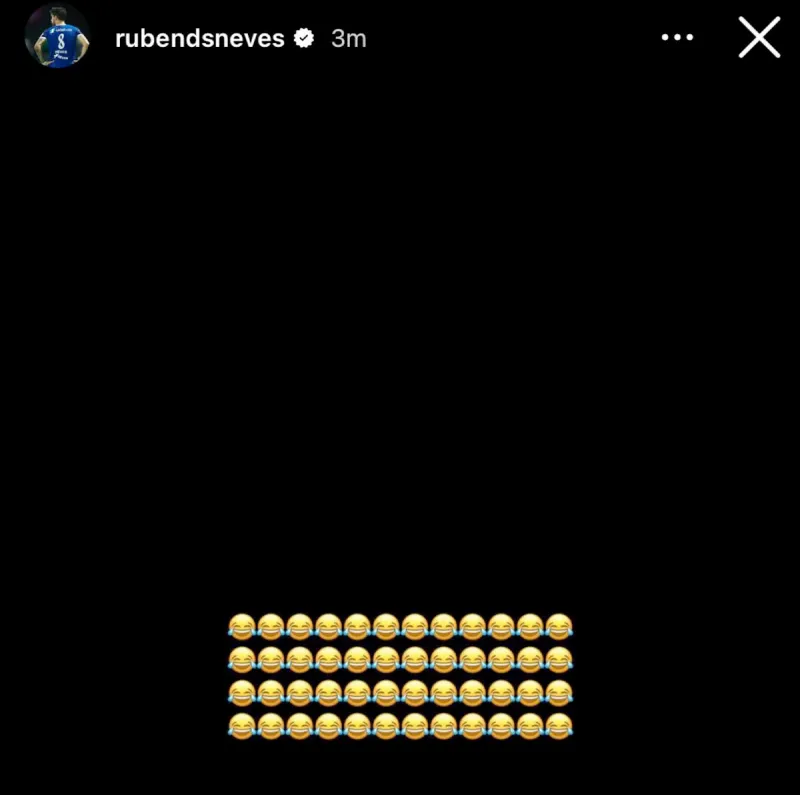This screenshot has height=795, width=800.
Task: Click the first emoji in the second row
Action: [241, 660]
